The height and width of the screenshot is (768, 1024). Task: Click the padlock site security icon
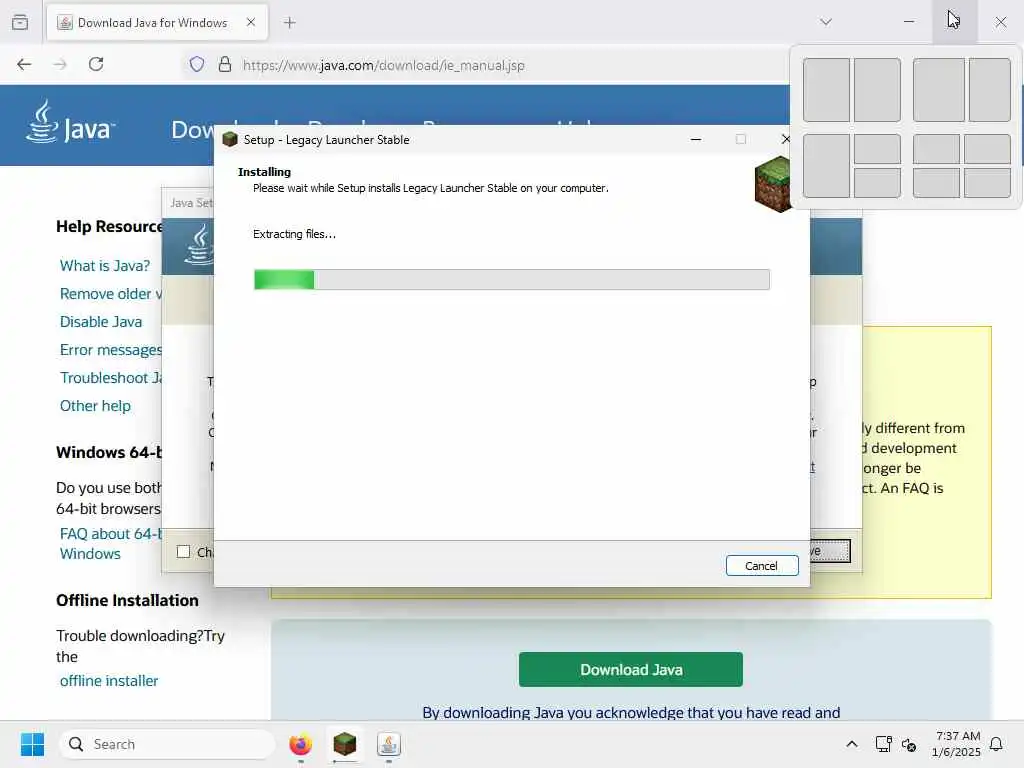coord(225,64)
